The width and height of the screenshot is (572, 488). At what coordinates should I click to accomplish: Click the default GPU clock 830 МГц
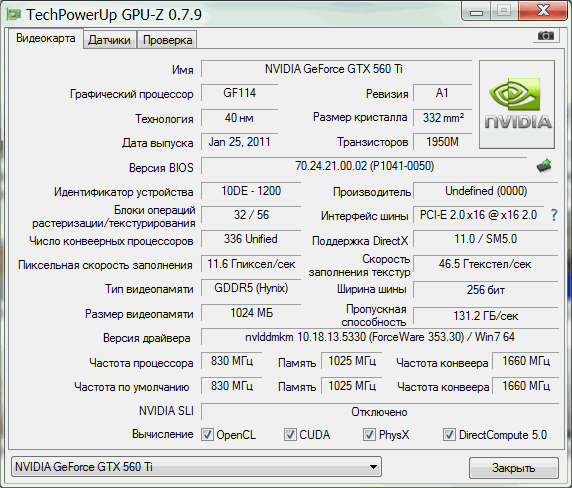tap(232, 386)
